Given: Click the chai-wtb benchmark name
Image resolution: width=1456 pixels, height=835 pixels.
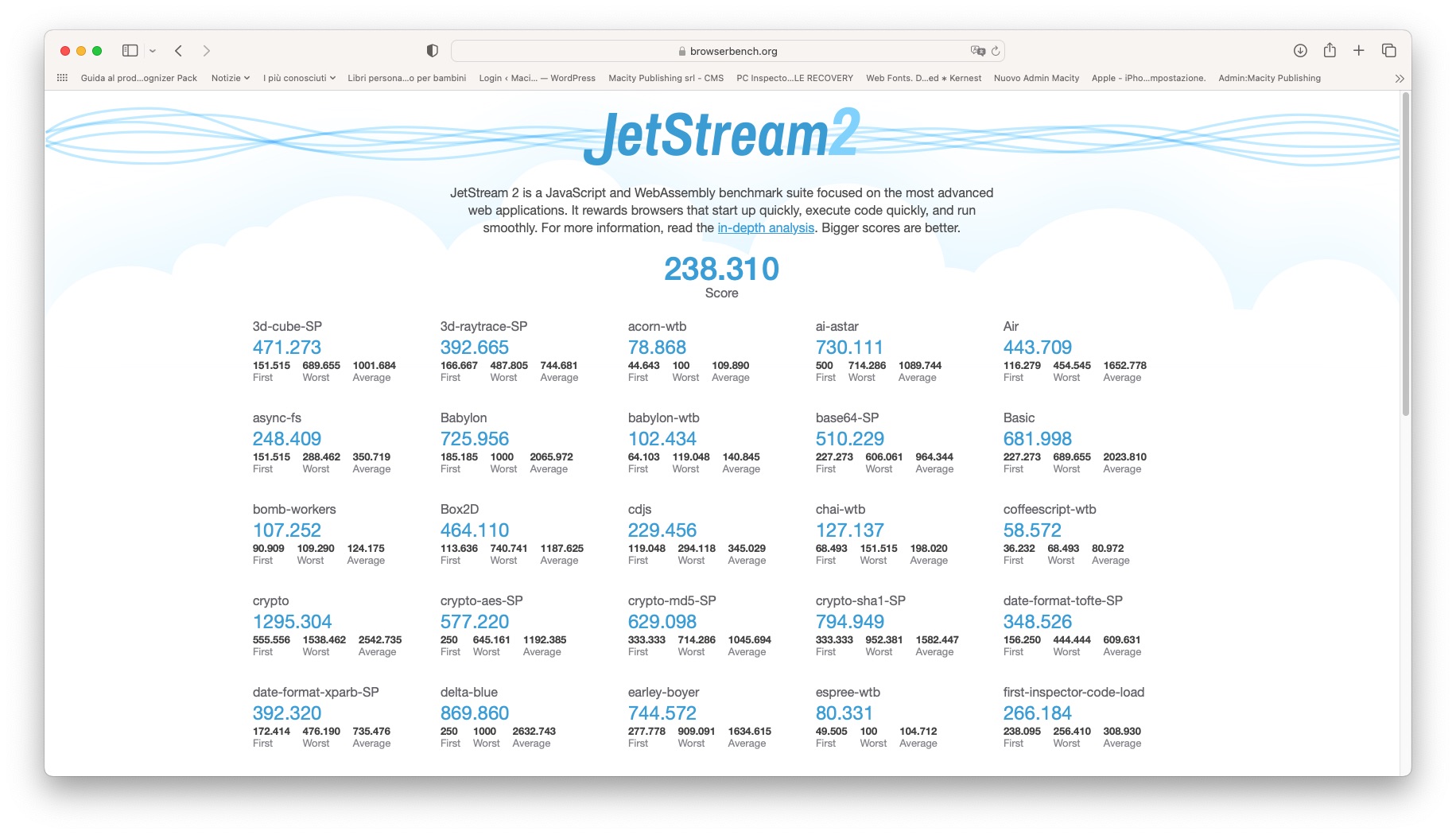Looking at the screenshot, I should pos(841,510).
